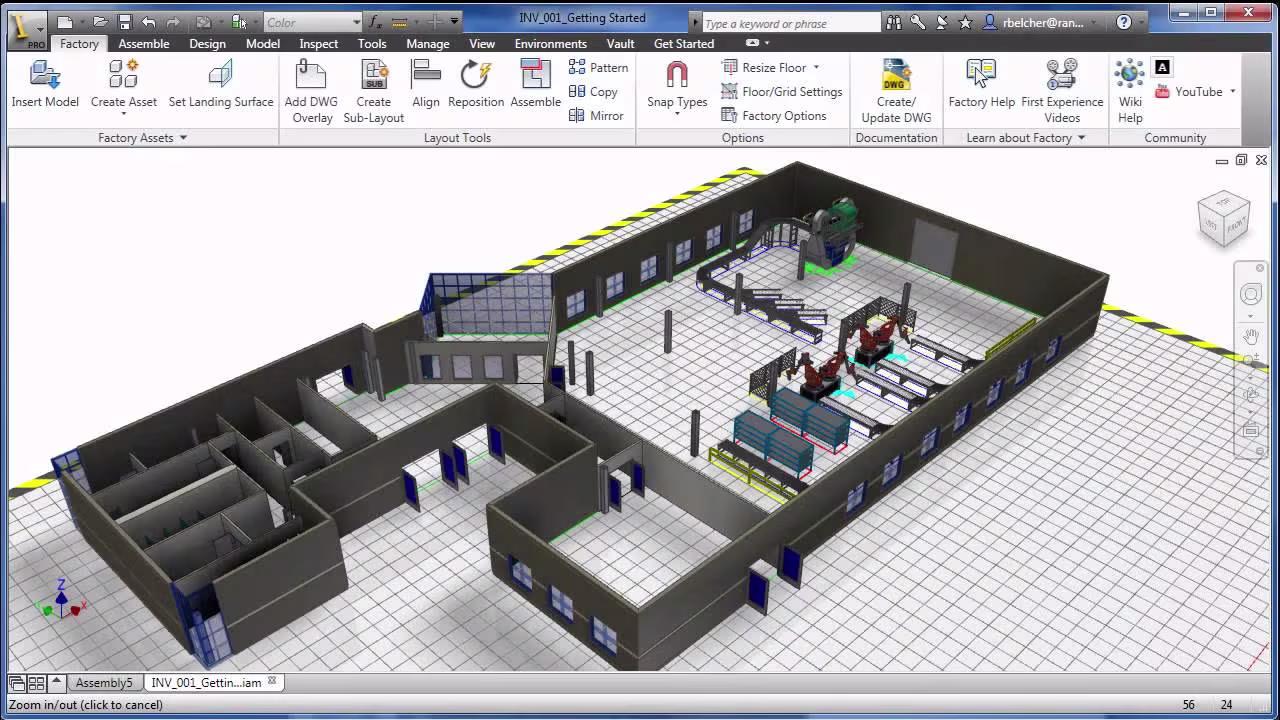Click the binoculars search icon

[894, 22]
